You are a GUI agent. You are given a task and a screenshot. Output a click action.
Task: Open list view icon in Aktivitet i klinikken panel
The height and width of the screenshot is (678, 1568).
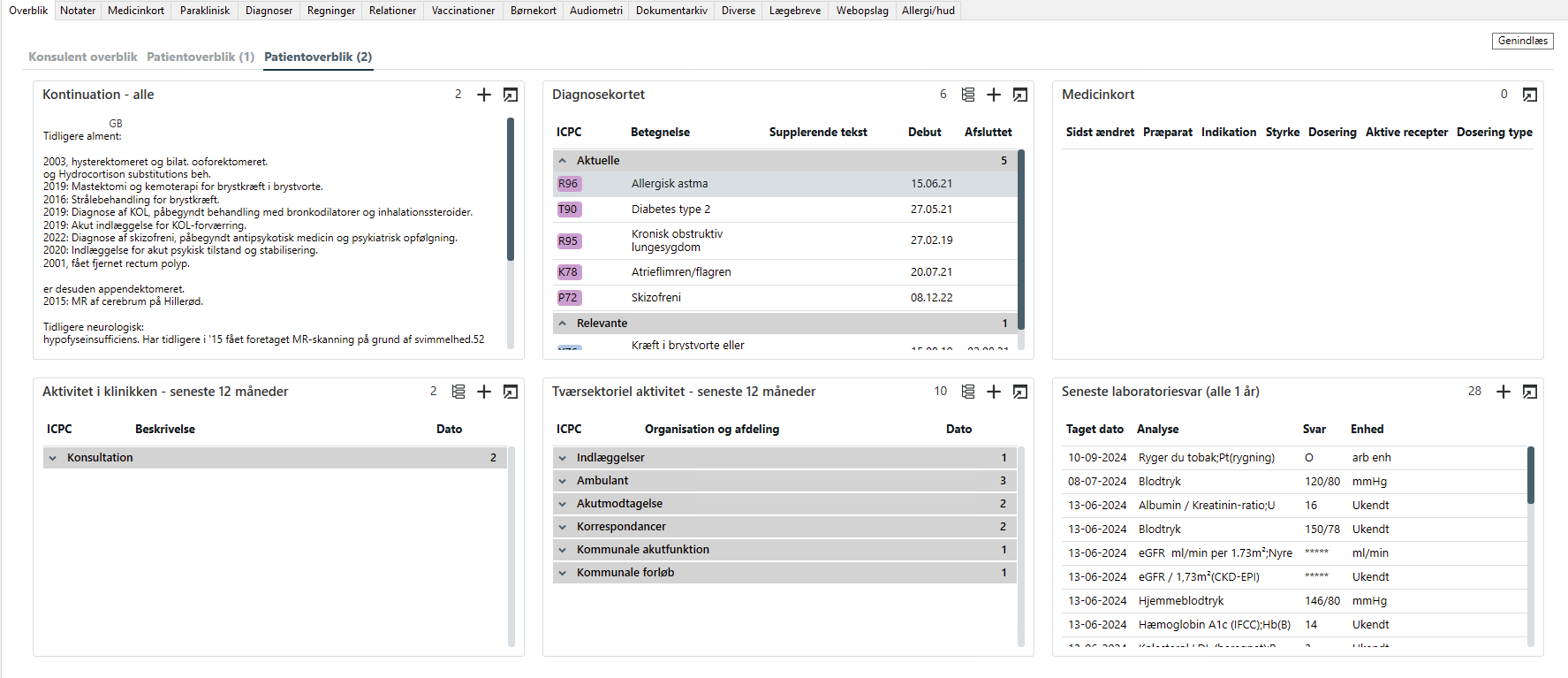pyautogui.click(x=458, y=392)
